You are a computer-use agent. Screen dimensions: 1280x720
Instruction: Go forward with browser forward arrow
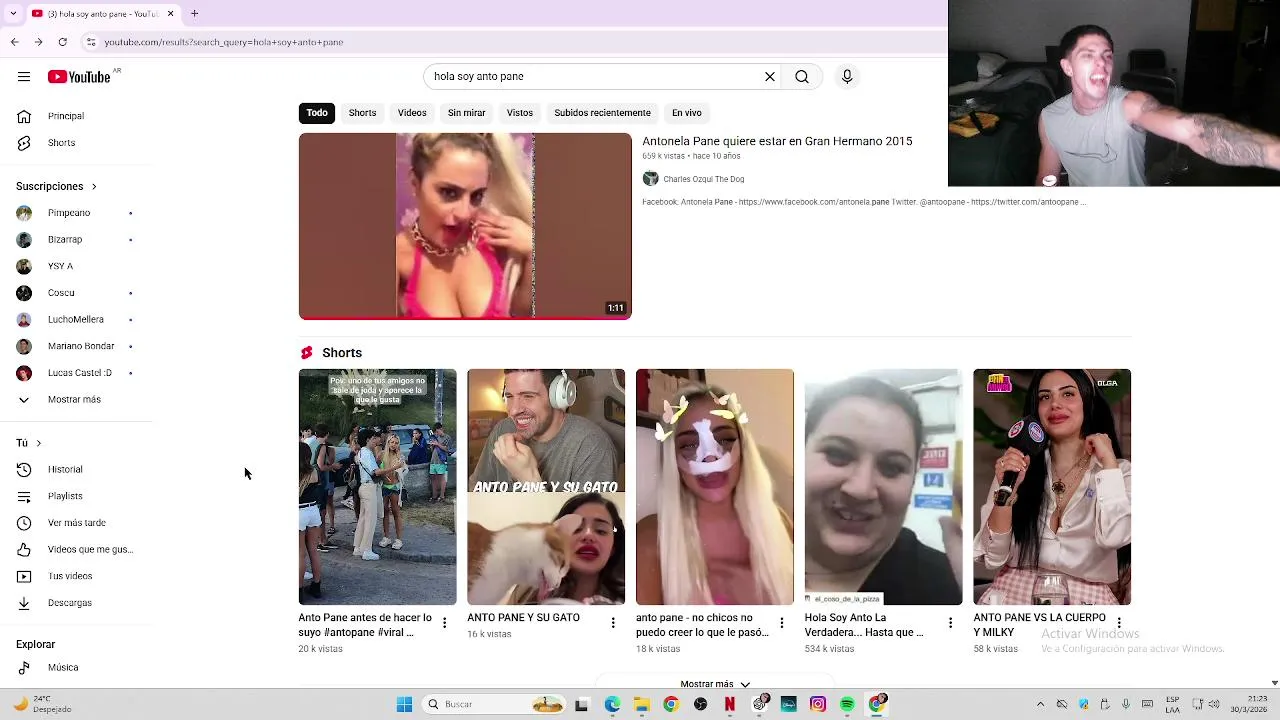point(38,42)
